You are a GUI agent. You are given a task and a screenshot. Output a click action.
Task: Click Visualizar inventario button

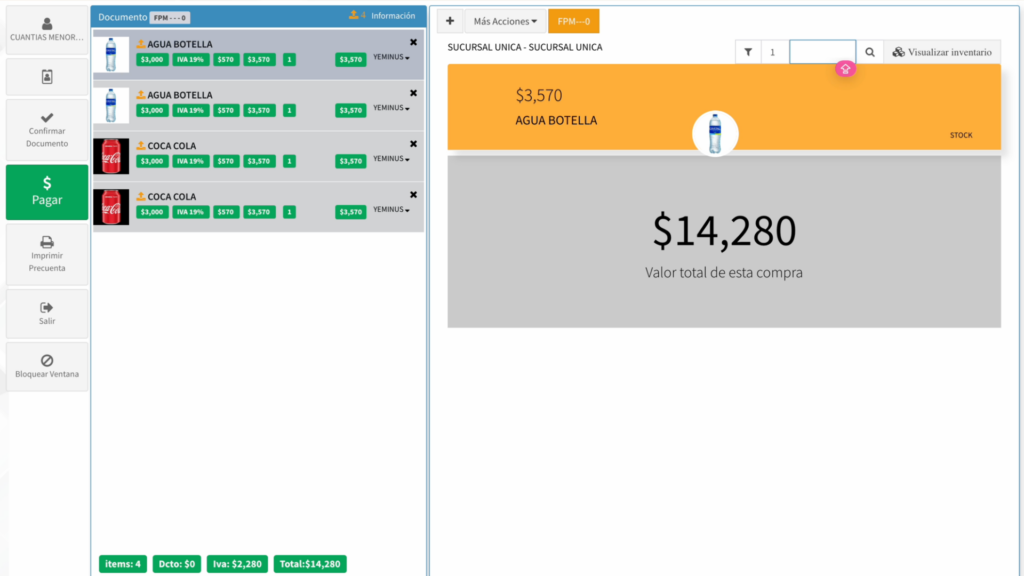pos(942,52)
